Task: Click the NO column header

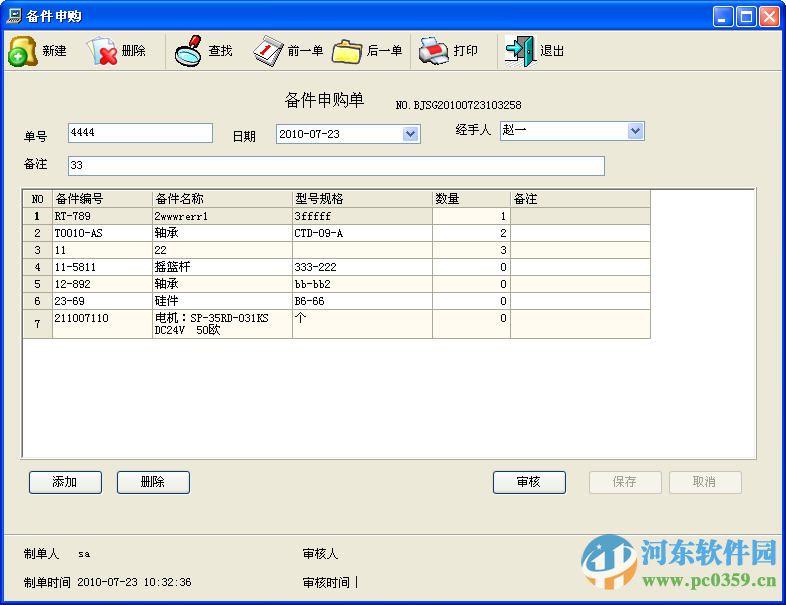Action: (x=38, y=199)
